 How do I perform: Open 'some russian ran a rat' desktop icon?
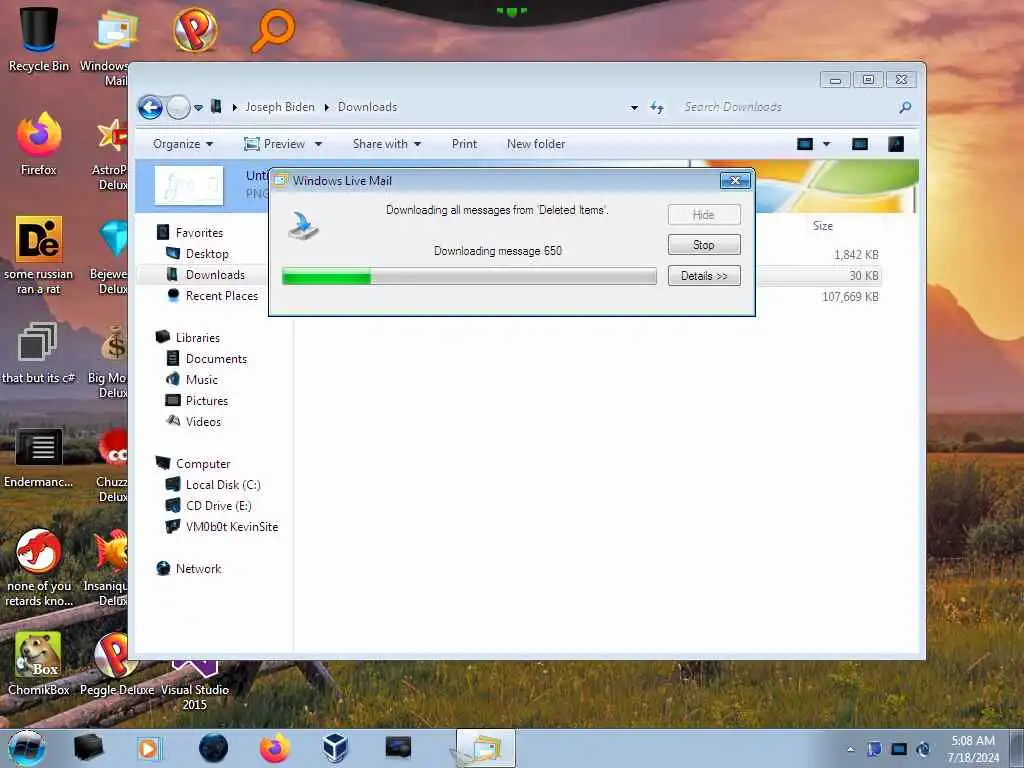(39, 255)
